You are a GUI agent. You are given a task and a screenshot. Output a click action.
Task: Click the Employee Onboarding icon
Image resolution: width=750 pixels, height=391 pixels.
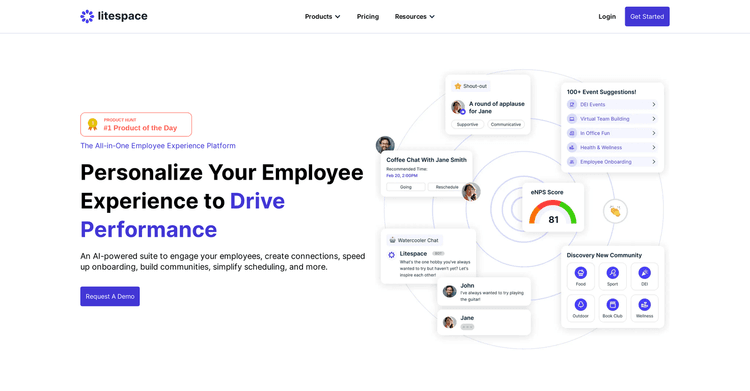[572, 162]
